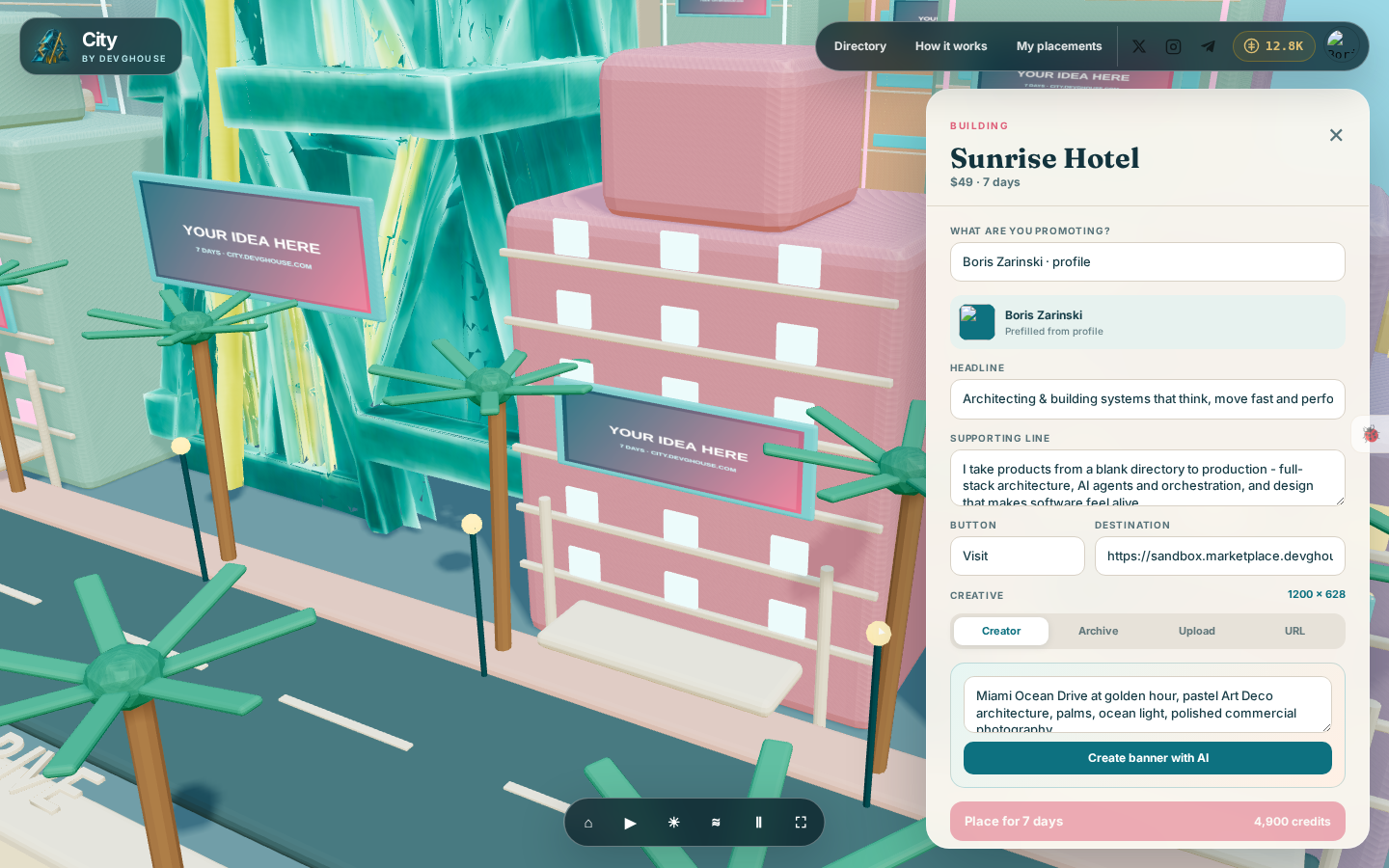Open the Directory menu item
This screenshot has height=868, width=1389.
[860, 46]
